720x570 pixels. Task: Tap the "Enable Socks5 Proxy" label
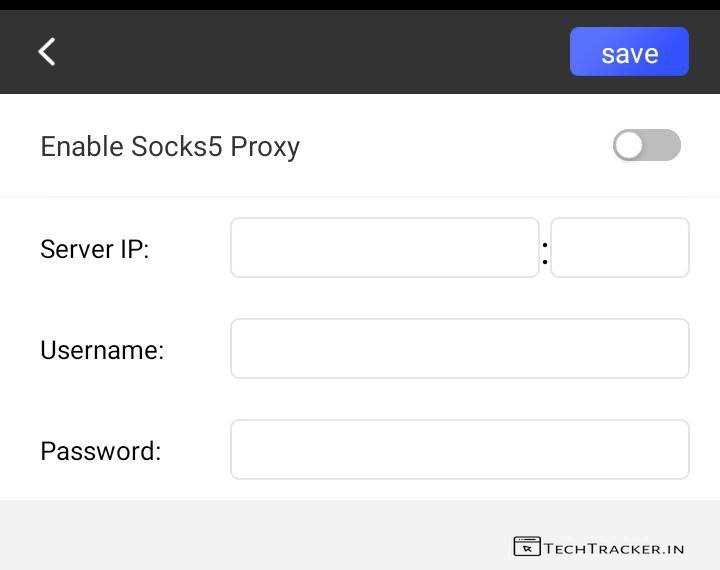[170, 147]
